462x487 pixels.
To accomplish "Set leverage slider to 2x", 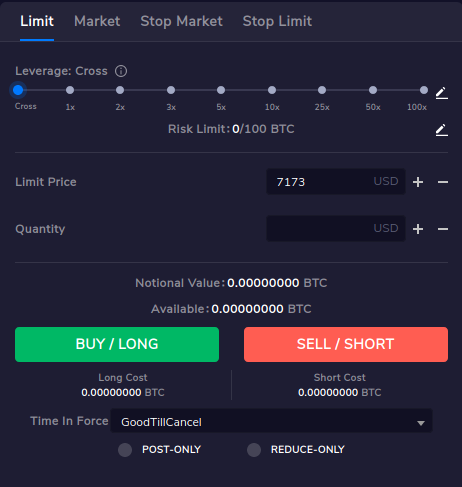I will [120, 90].
